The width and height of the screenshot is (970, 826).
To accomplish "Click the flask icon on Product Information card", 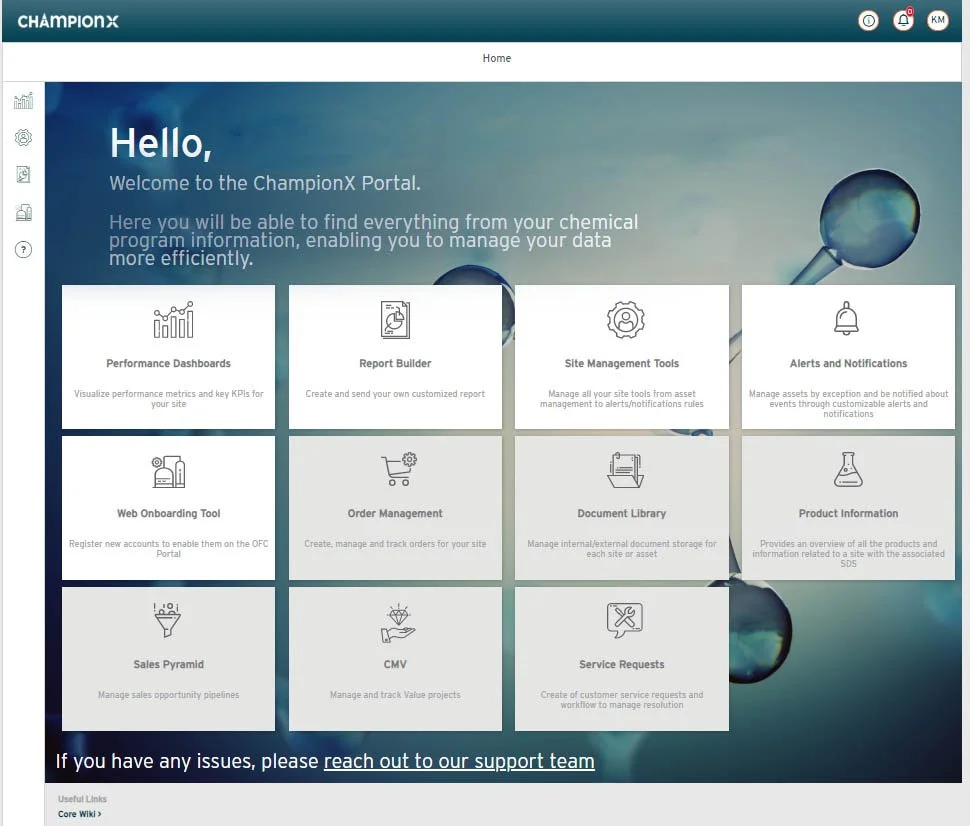I will (x=848, y=469).
